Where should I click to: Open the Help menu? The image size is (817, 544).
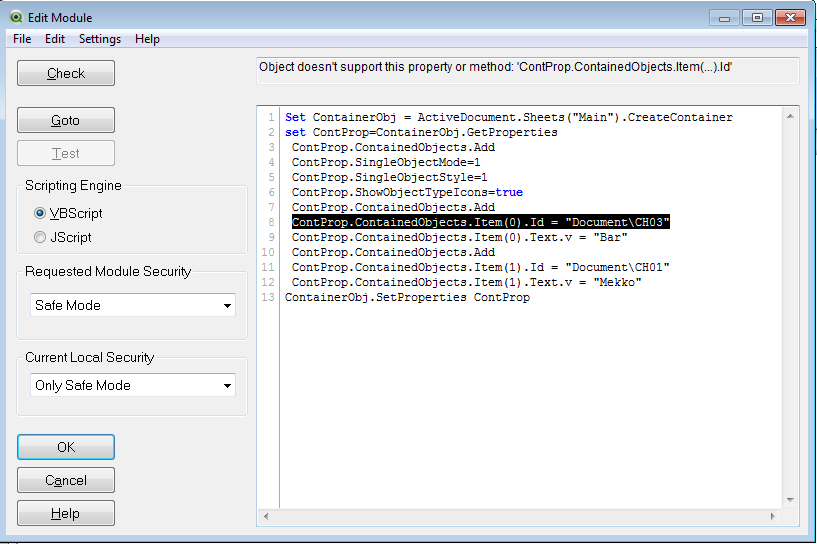click(x=147, y=39)
